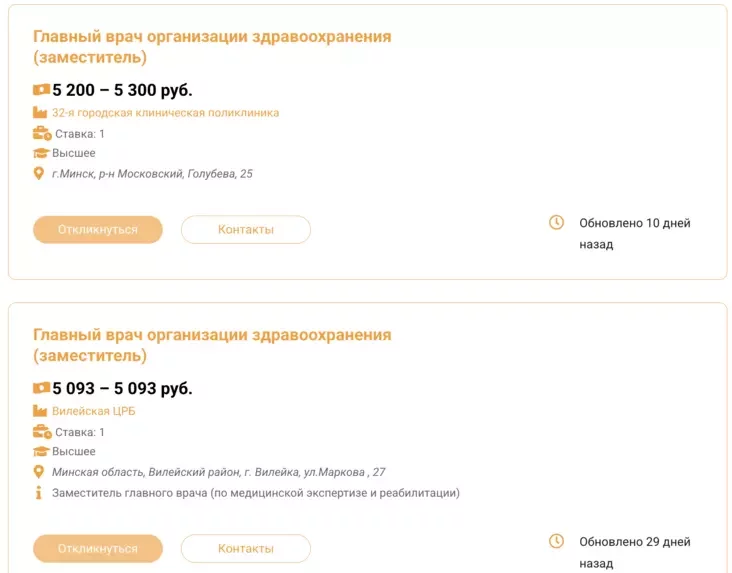Click the info icon beside Заместитель главного врача

(x=39, y=492)
